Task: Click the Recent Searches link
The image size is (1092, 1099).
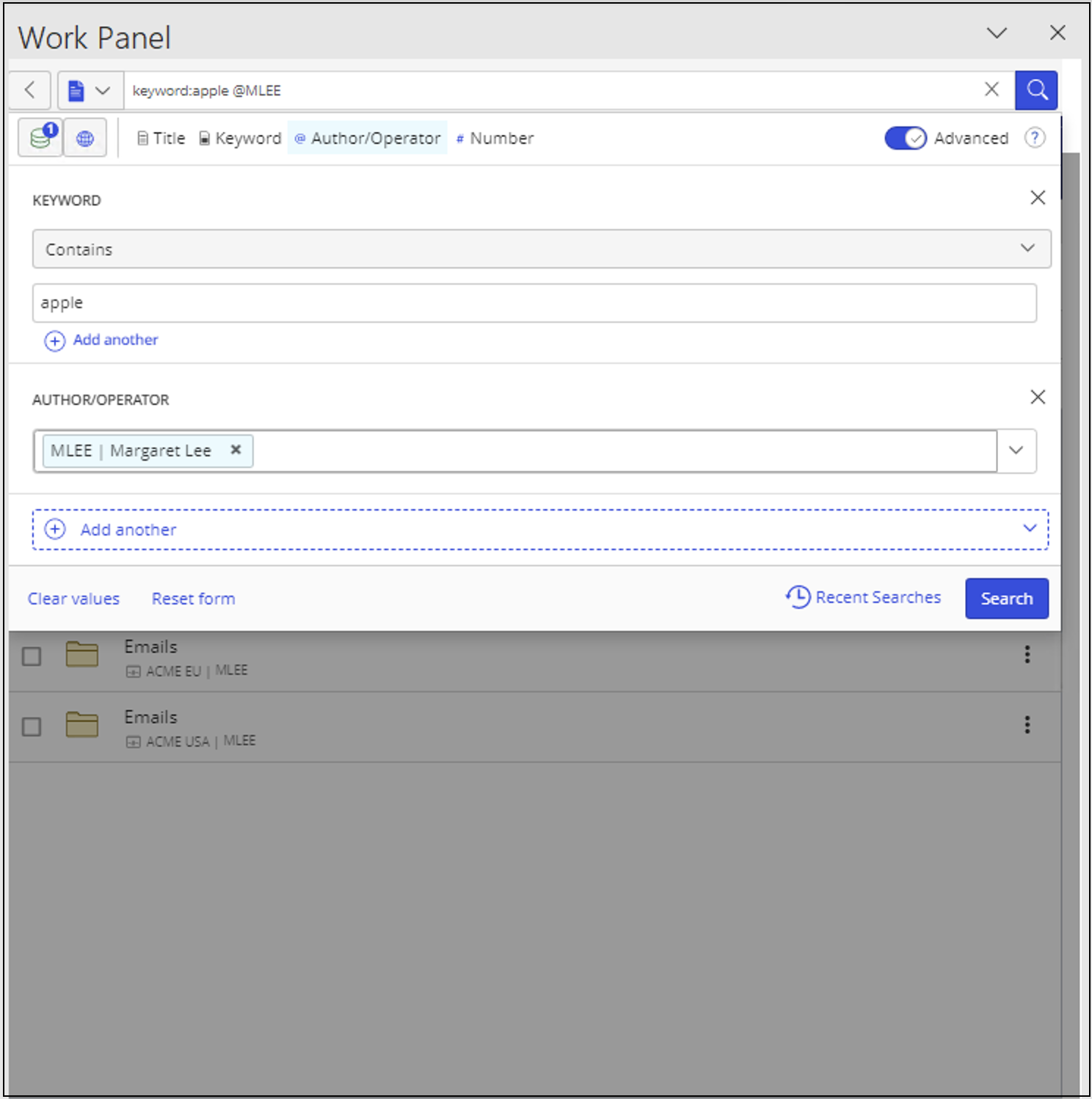Action: [x=864, y=597]
